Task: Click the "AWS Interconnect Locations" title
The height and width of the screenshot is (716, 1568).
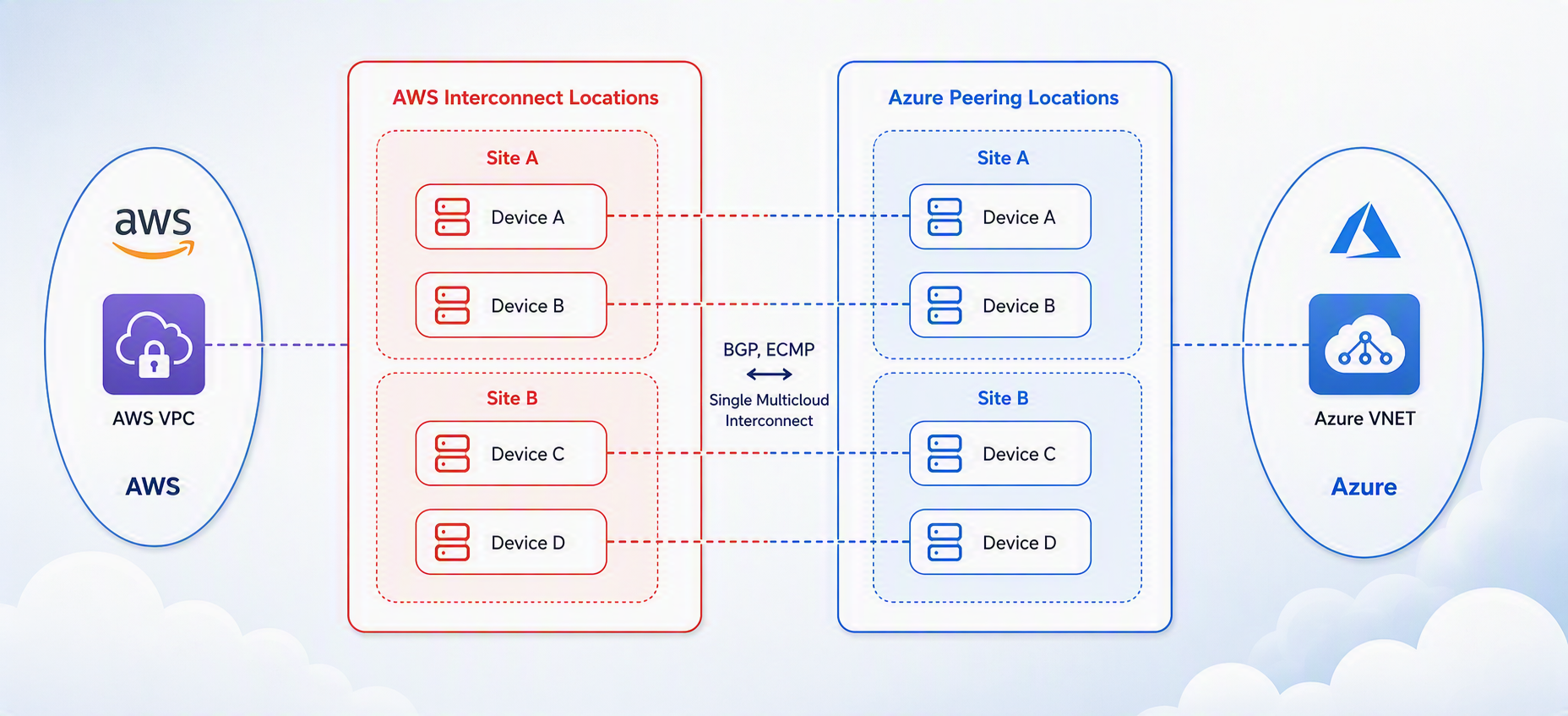Action: tap(525, 98)
